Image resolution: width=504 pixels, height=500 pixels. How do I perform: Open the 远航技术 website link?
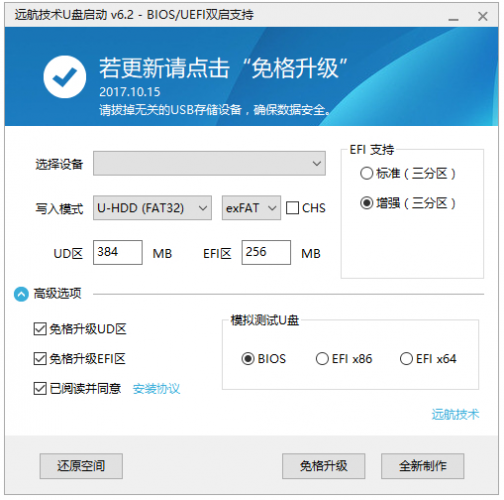[455, 414]
